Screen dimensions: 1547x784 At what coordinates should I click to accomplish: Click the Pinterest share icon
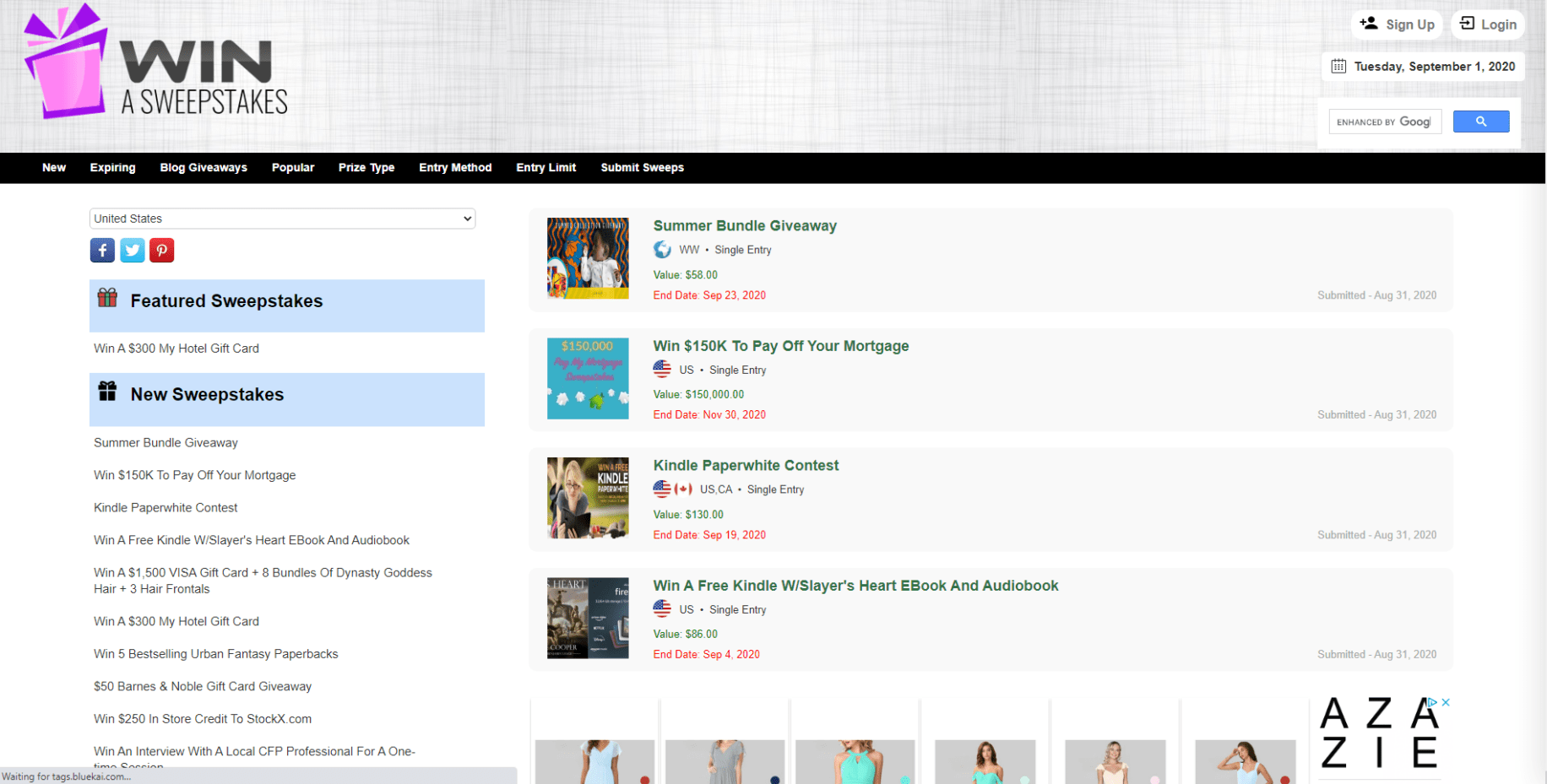click(x=161, y=251)
